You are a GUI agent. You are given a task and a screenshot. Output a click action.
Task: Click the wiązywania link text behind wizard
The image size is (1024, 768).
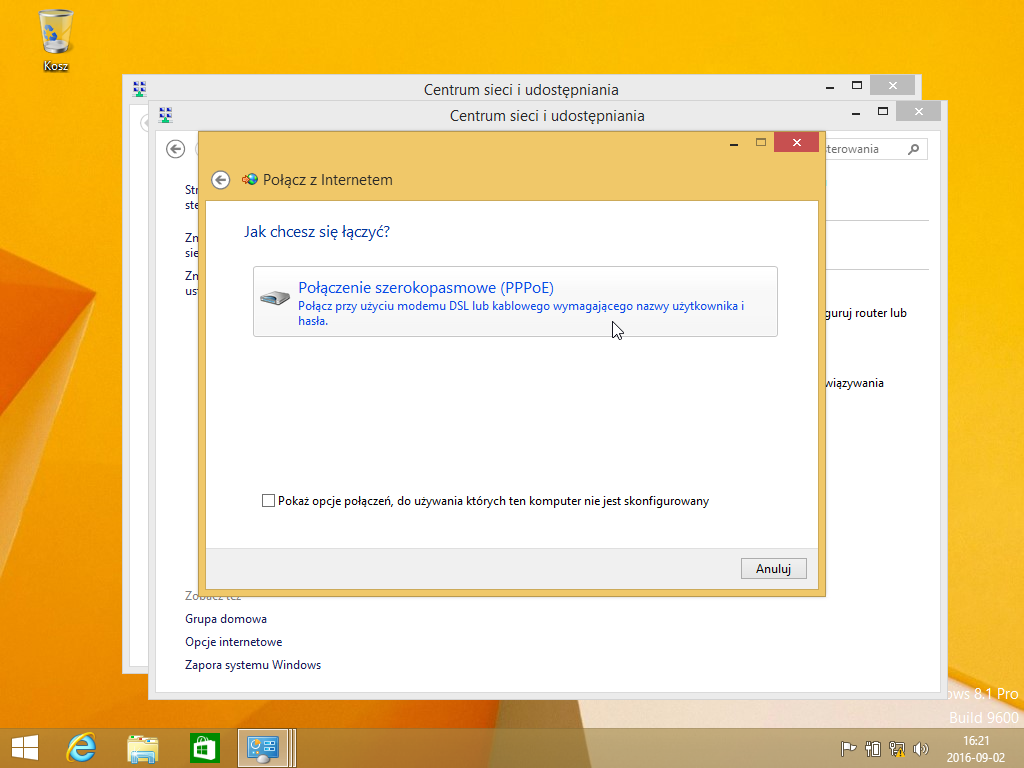coord(854,383)
